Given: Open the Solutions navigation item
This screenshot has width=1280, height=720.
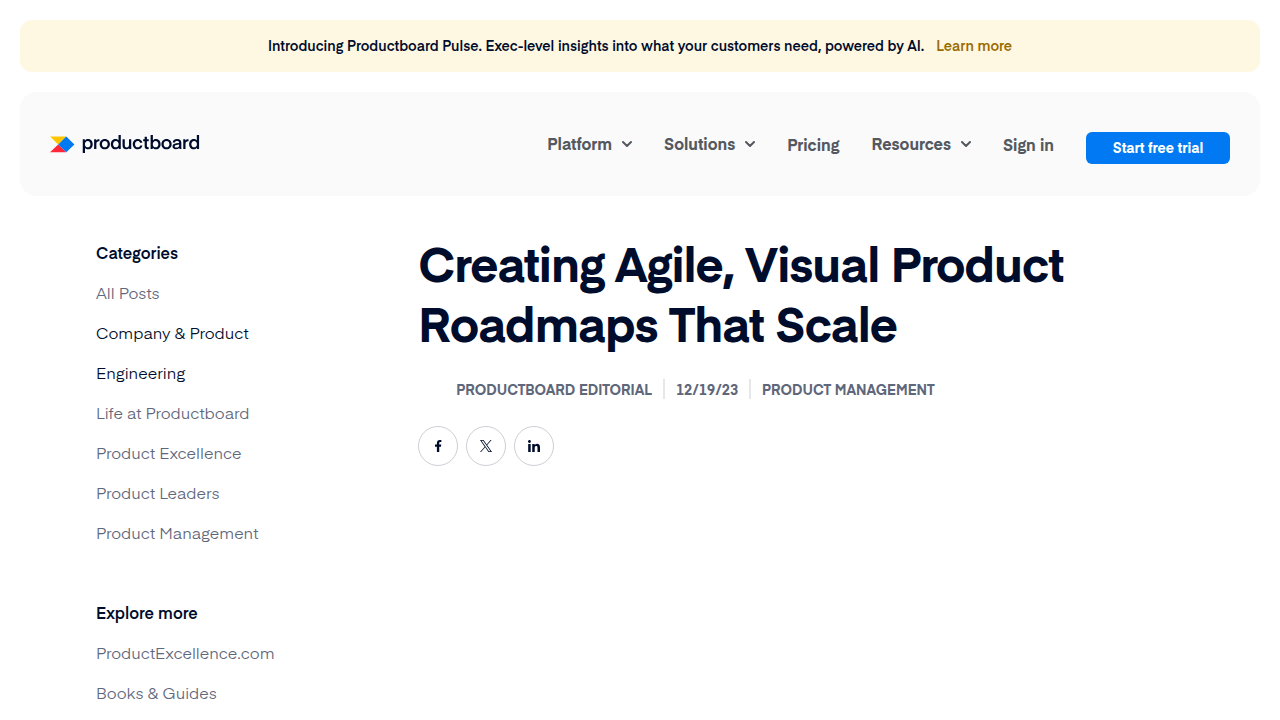Looking at the screenshot, I should point(699,144).
